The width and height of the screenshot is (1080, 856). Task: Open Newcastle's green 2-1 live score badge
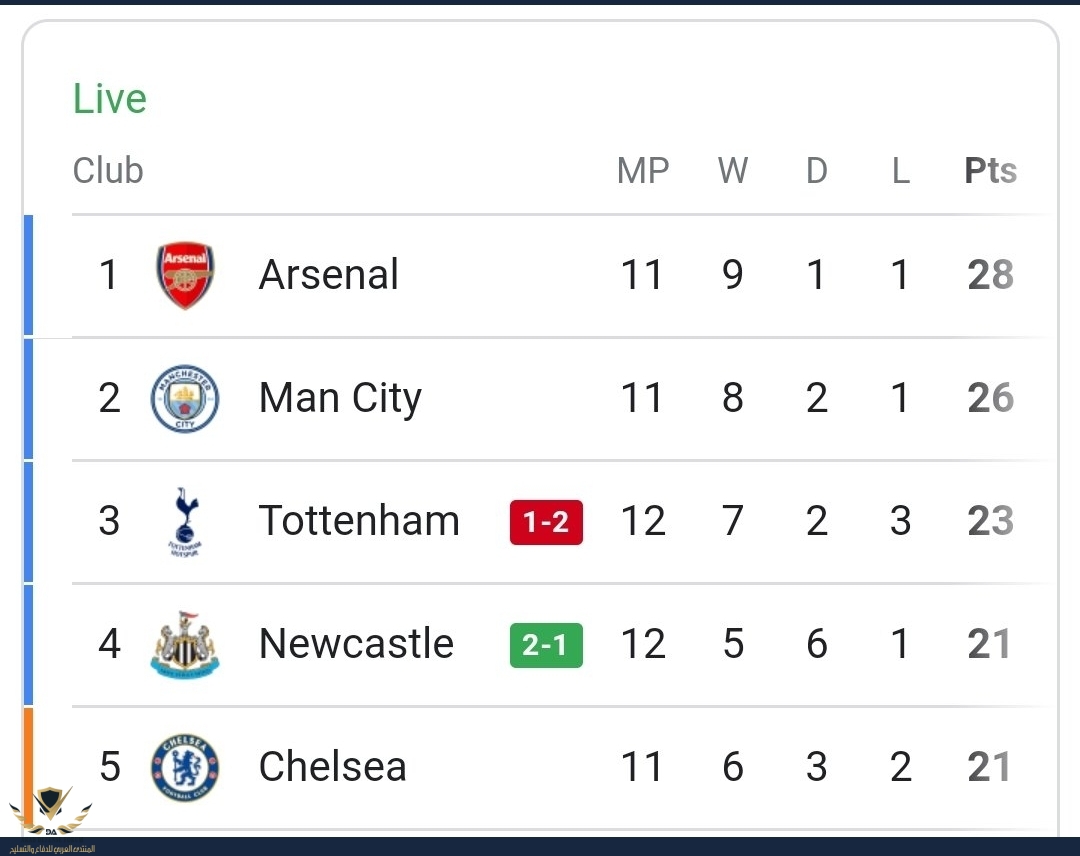[x=546, y=645]
